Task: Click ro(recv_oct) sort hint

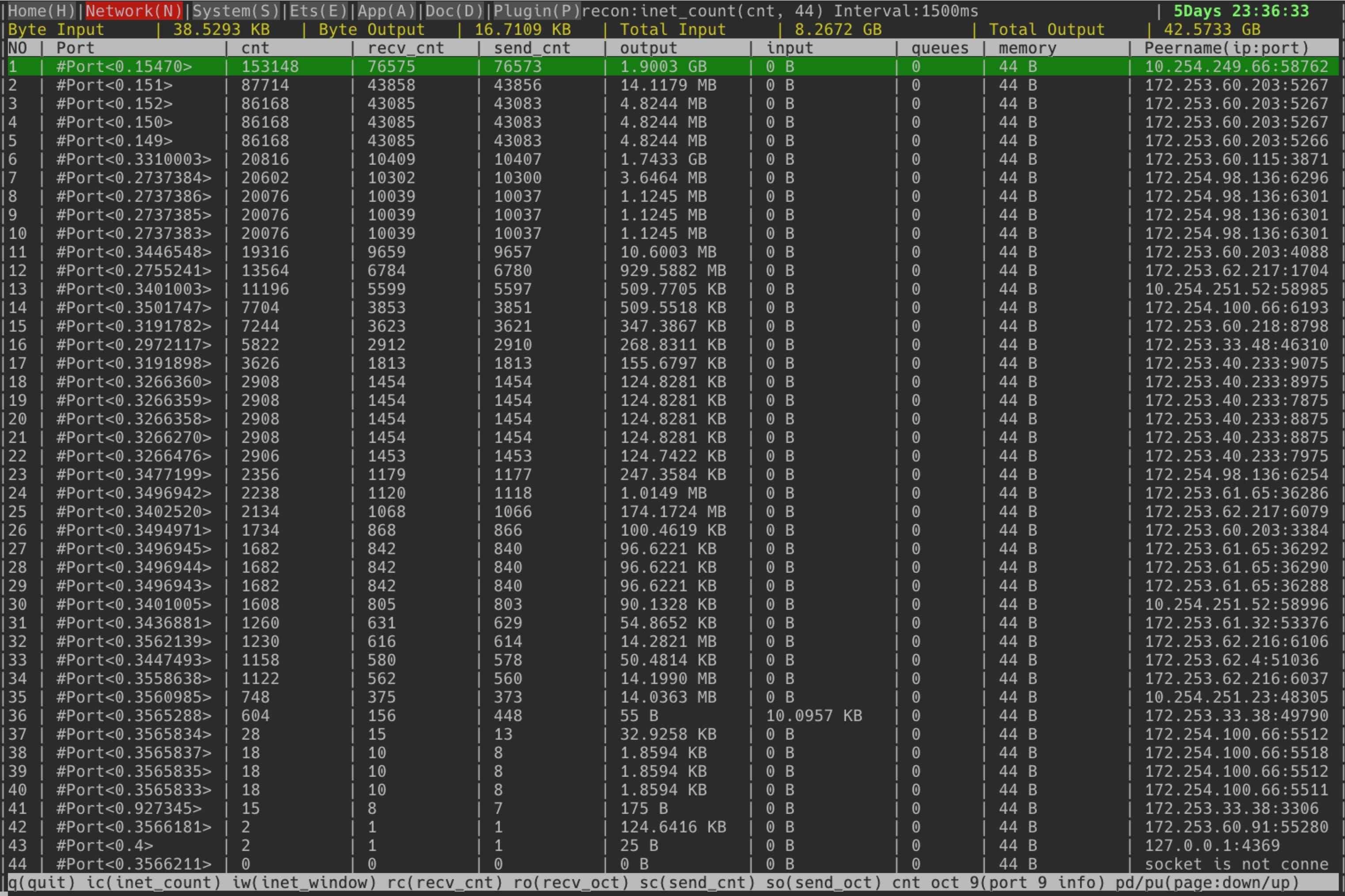Action: [x=570, y=883]
